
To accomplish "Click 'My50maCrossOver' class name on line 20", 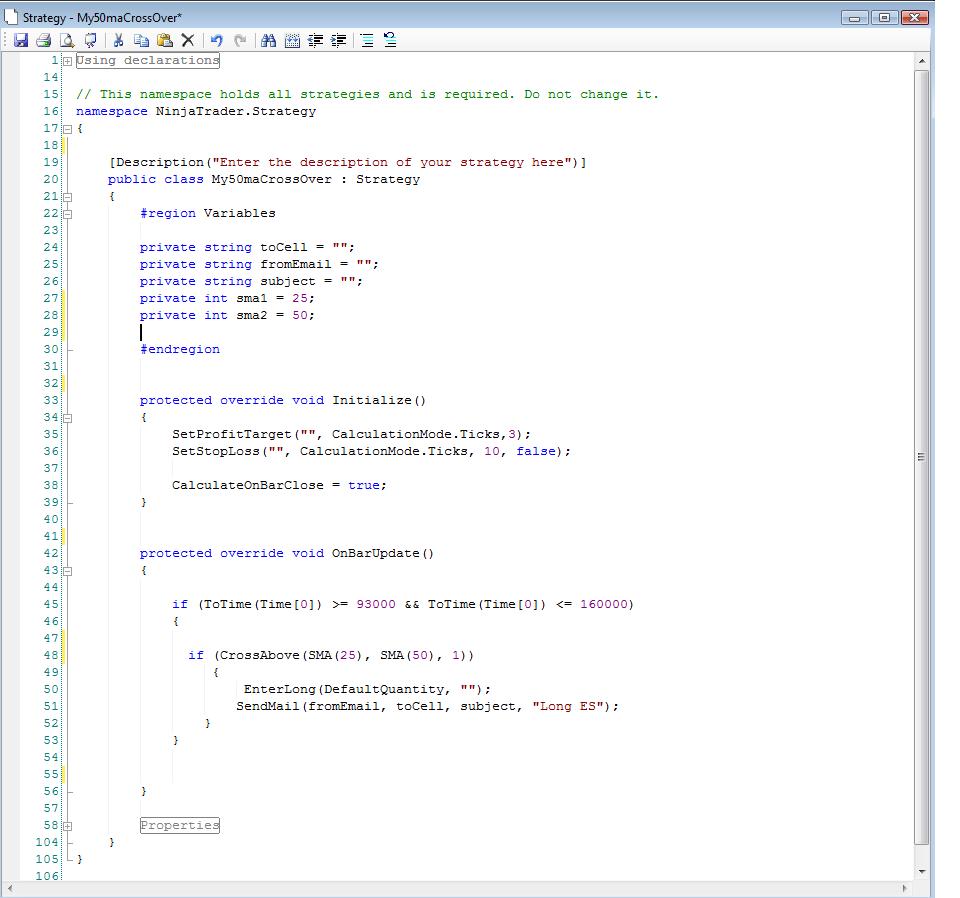I will 271,179.
